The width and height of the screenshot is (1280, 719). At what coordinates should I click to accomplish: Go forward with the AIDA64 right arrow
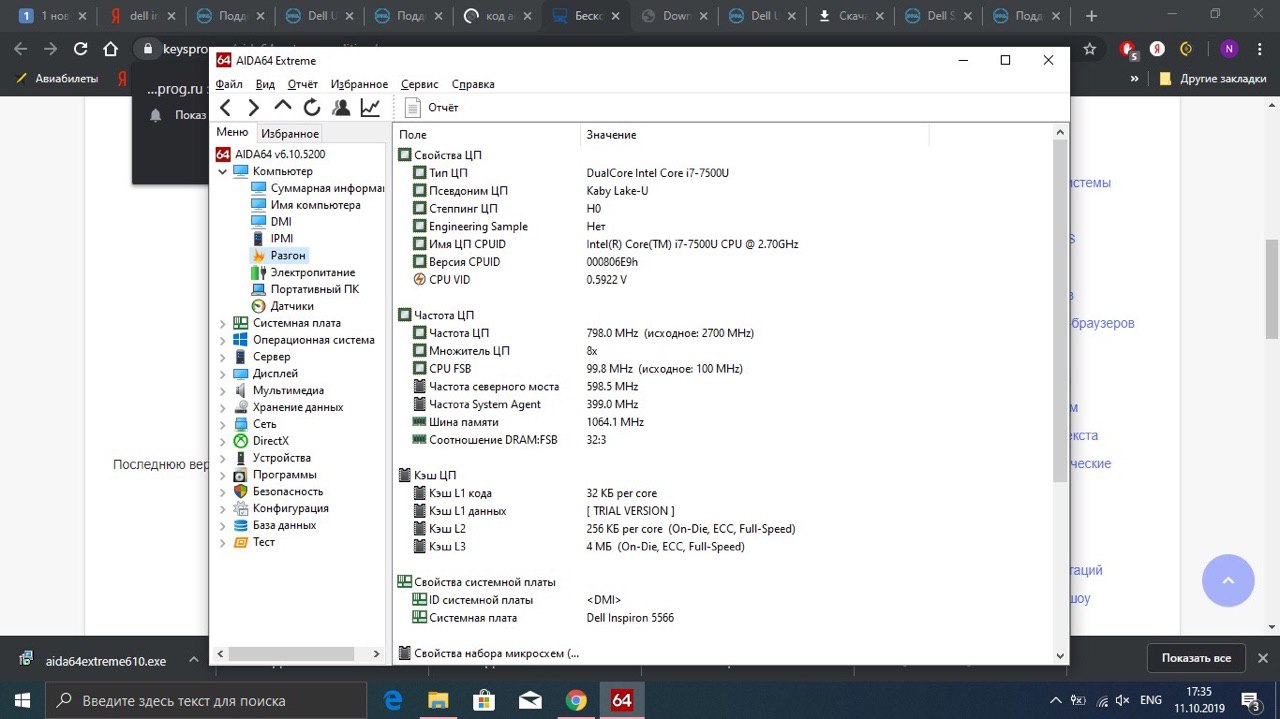pyautogui.click(x=254, y=107)
